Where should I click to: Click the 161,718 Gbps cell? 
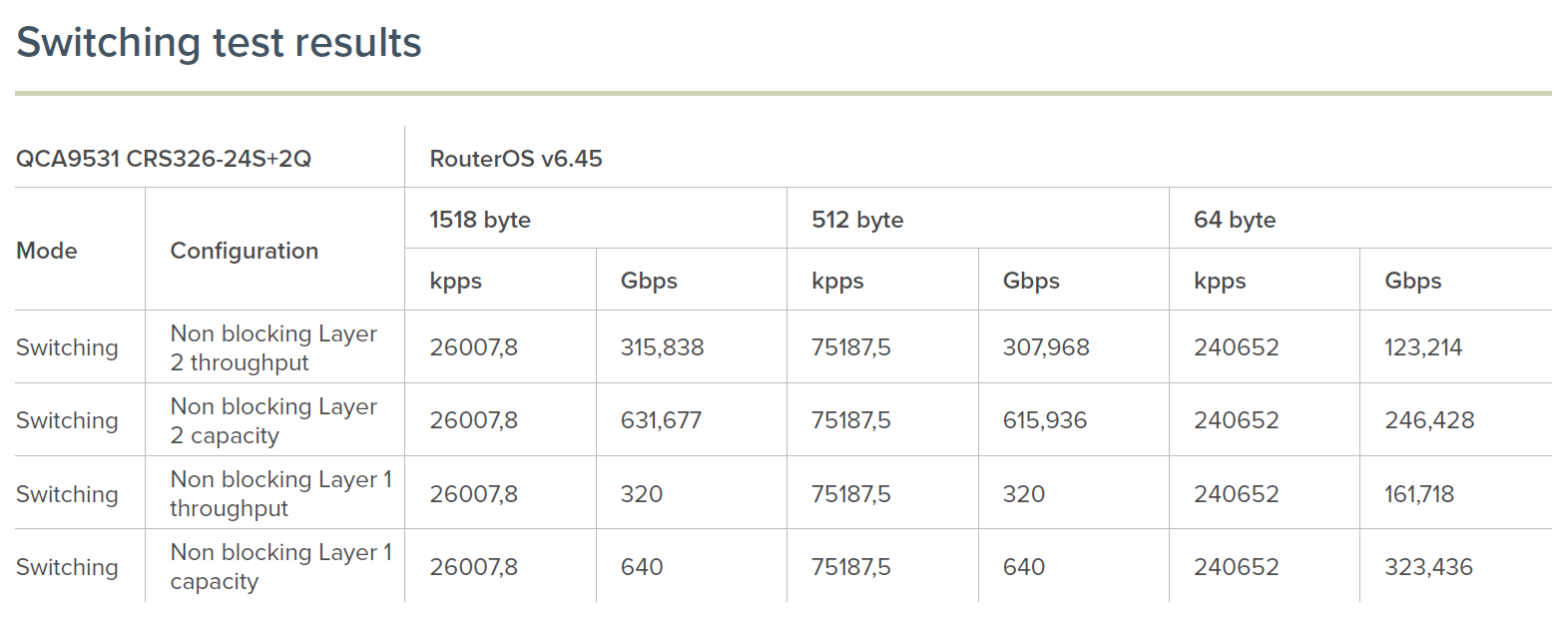tap(1419, 494)
